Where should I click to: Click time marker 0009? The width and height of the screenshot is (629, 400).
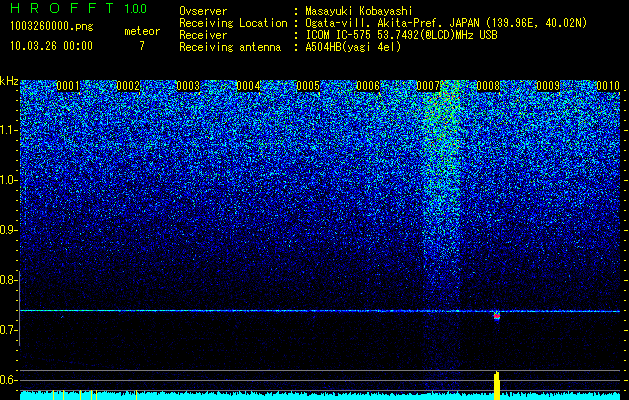pyautogui.click(x=548, y=86)
